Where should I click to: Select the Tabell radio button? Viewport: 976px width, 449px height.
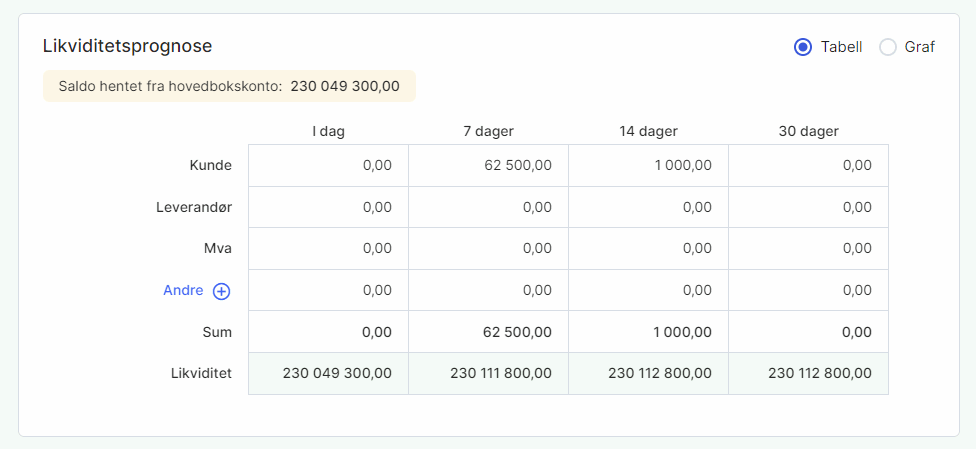(x=802, y=47)
